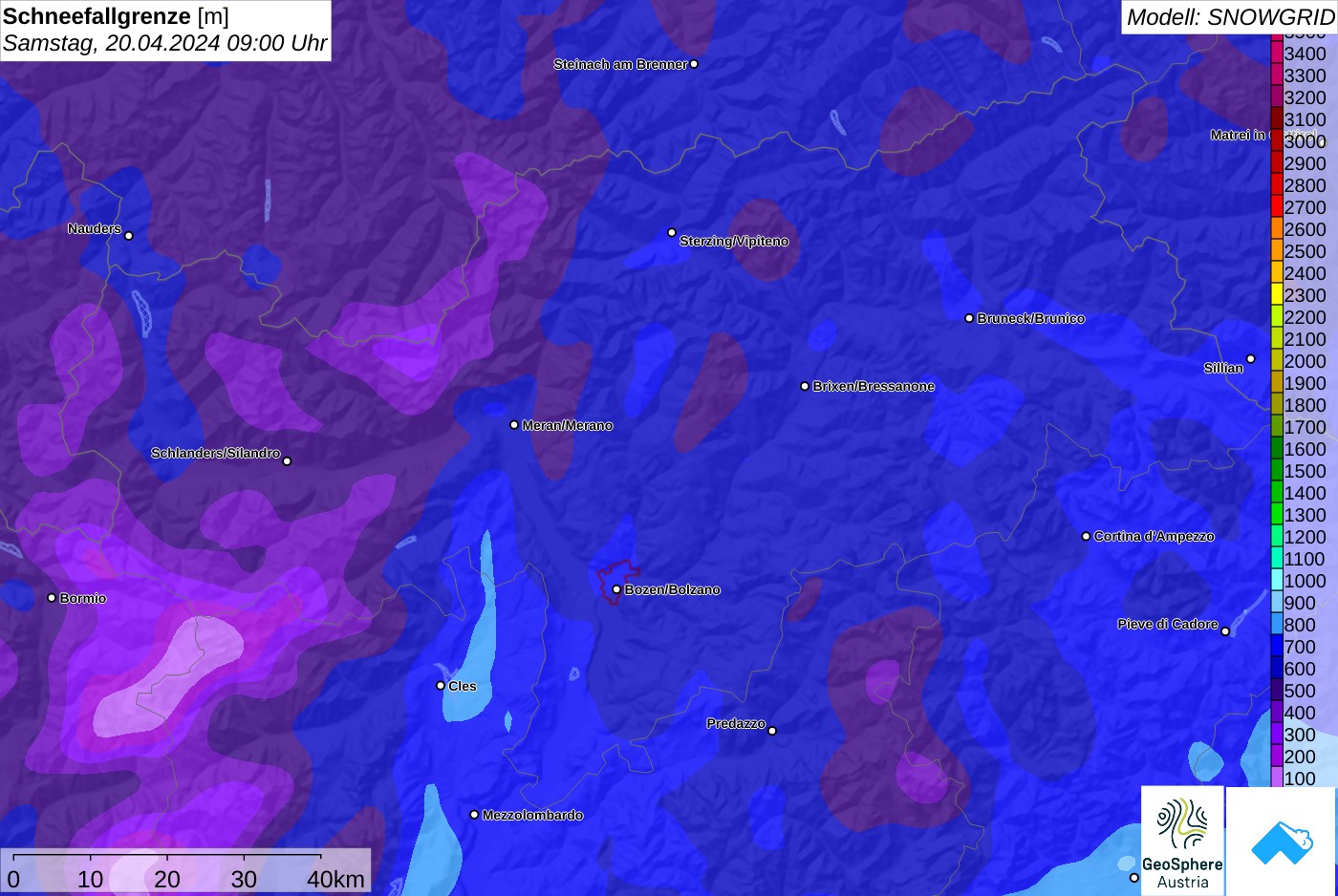Screen dimensions: 1338x896
Task: Click the partially hidden Matrei in label
Action: click(1239, 135)
